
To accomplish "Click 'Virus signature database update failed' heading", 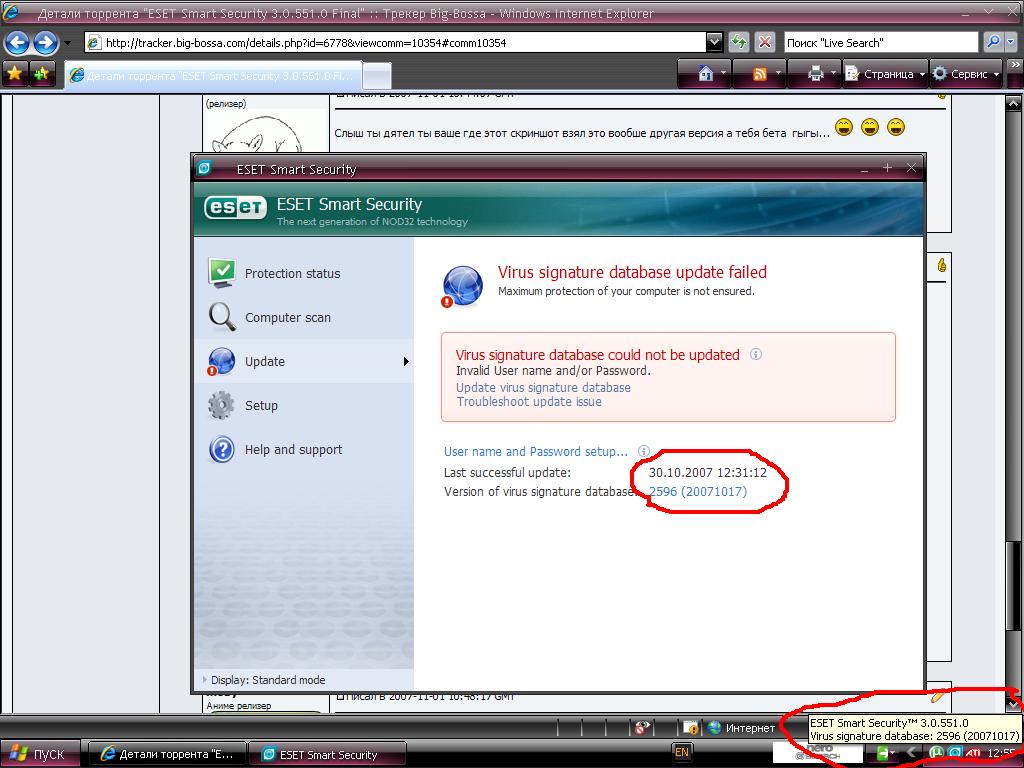I will point(632,272).
